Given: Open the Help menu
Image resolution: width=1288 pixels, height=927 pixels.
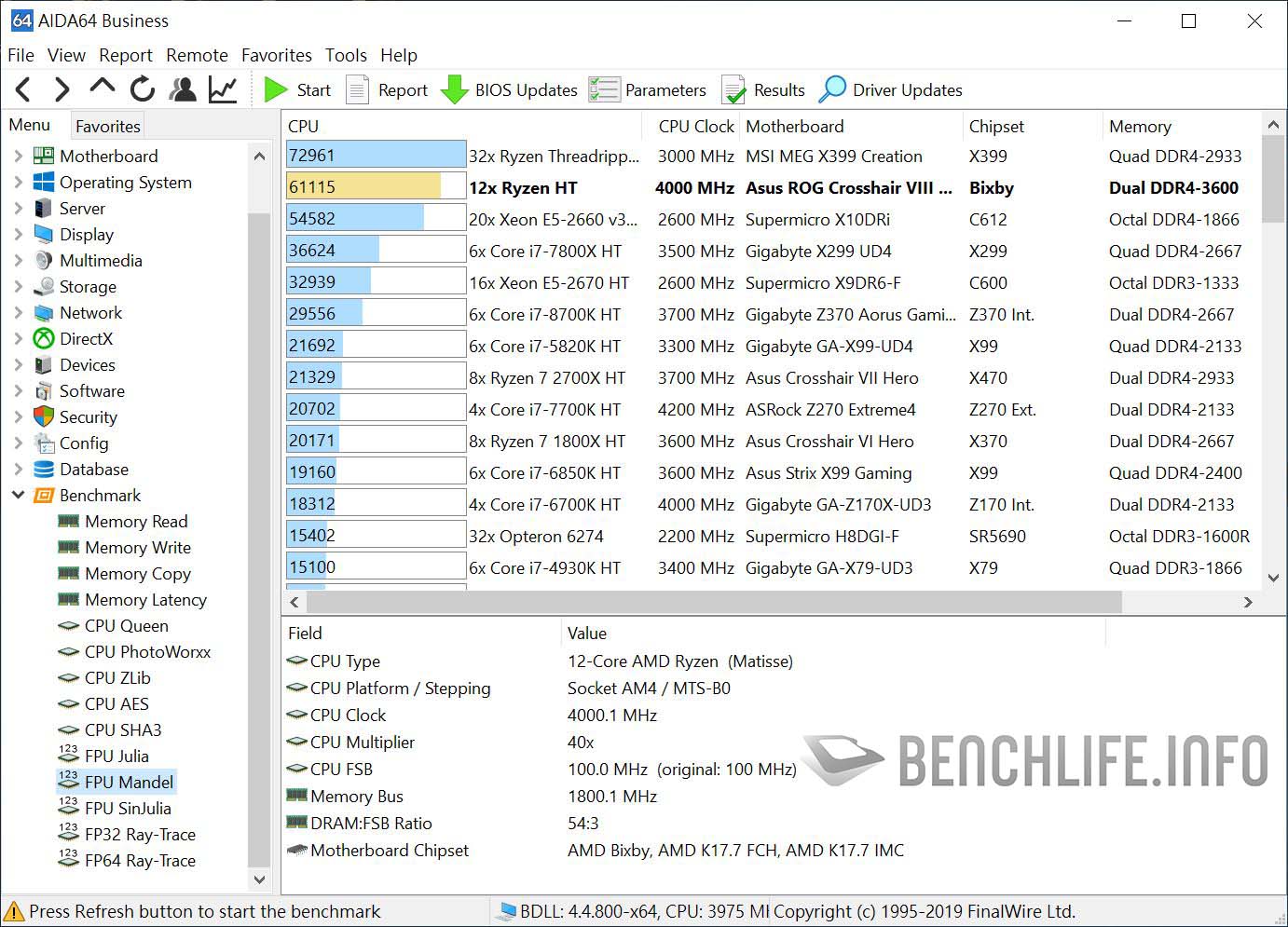Looking at the screenshot, I should 399,55.
